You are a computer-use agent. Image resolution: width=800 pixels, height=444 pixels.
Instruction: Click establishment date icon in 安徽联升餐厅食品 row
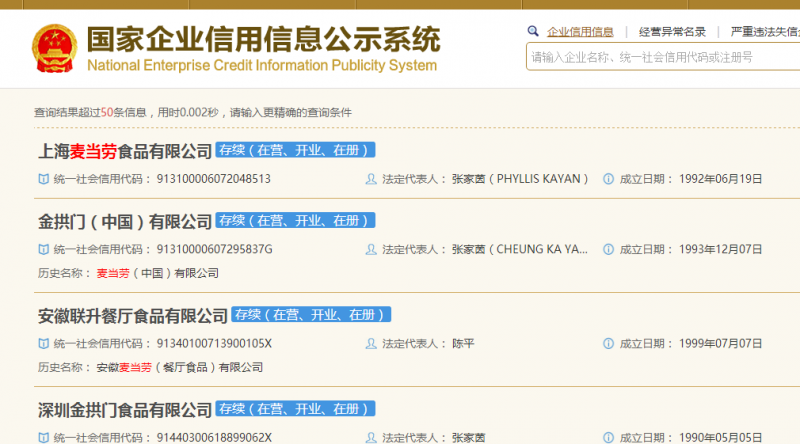[x=609, y=343]
